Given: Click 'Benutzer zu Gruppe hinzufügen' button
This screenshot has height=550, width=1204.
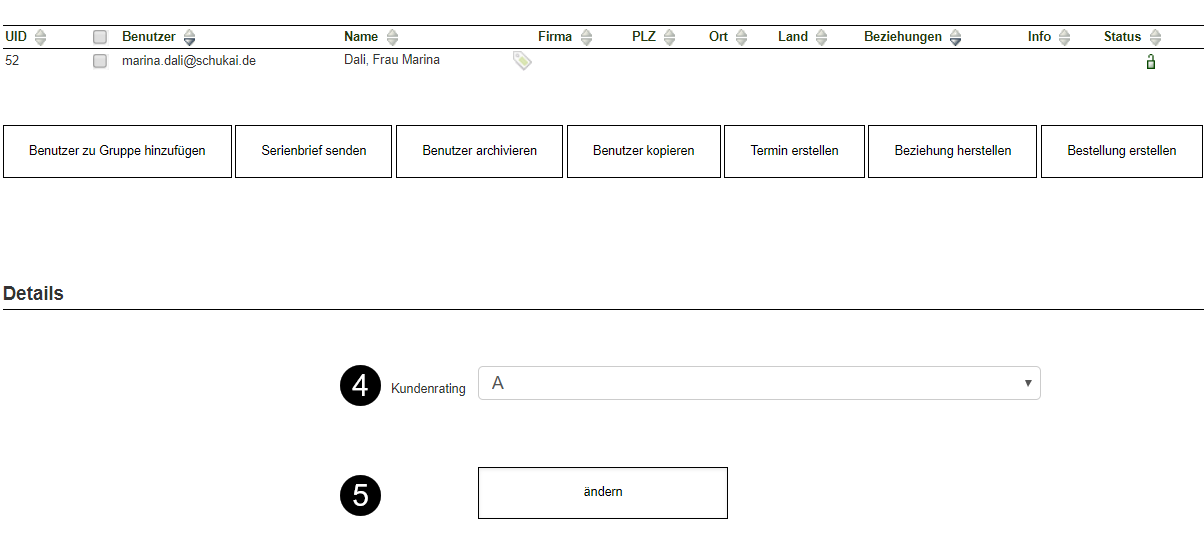Looking at the screenshot, I should 117,151.
